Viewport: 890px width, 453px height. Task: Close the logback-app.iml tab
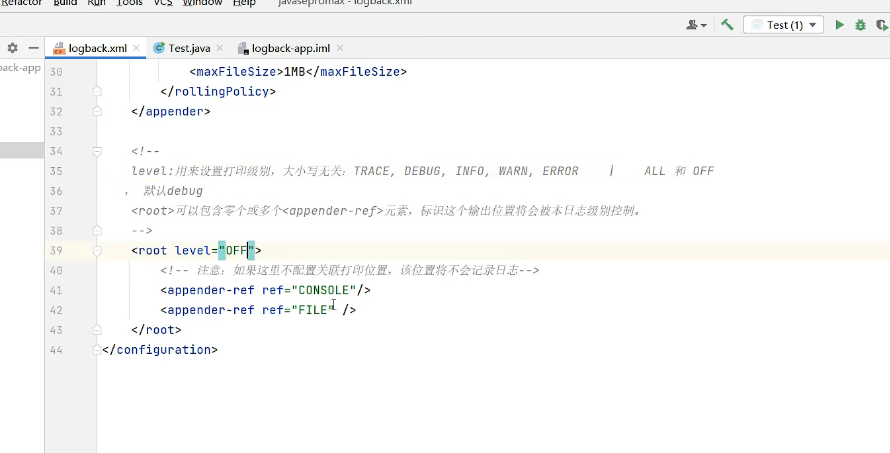pyautogui.click(x=340, y=48)
